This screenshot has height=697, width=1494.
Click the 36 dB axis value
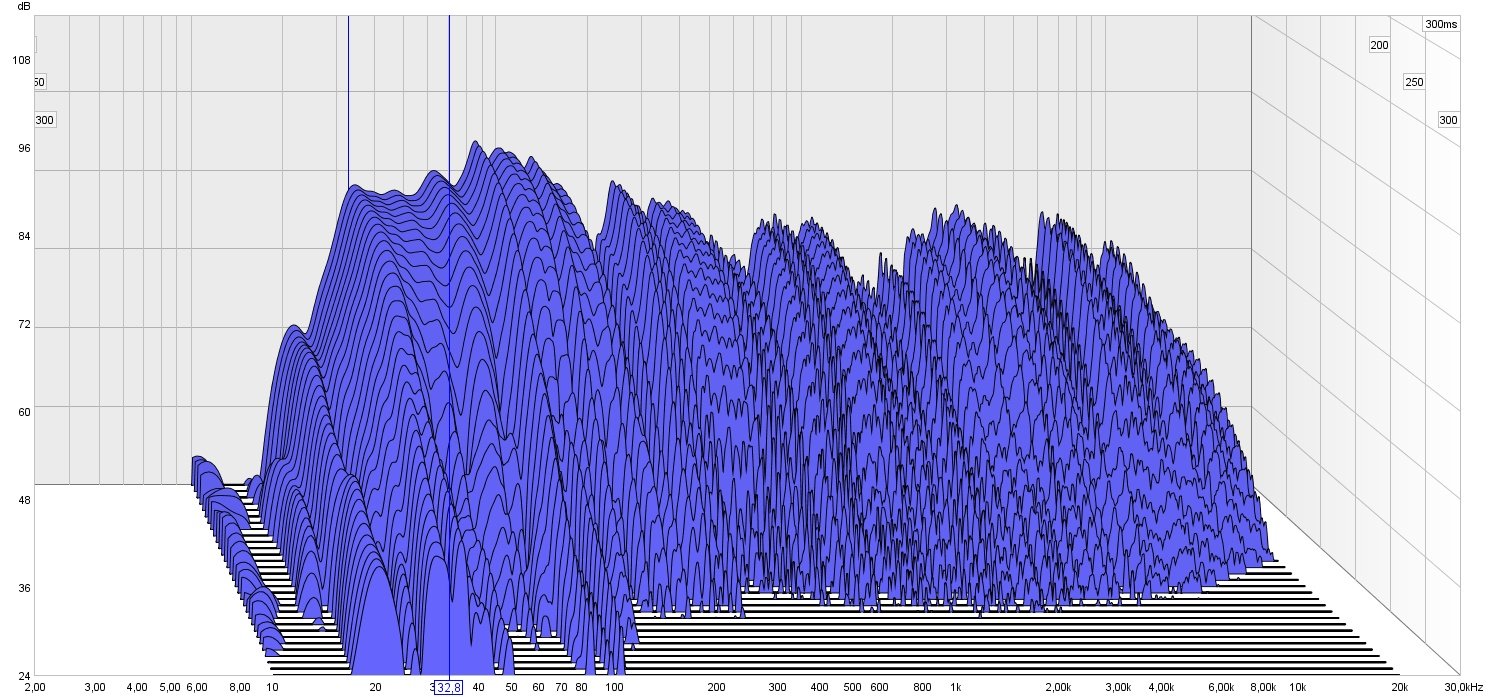pyautogui.click(x=21, y=587)
